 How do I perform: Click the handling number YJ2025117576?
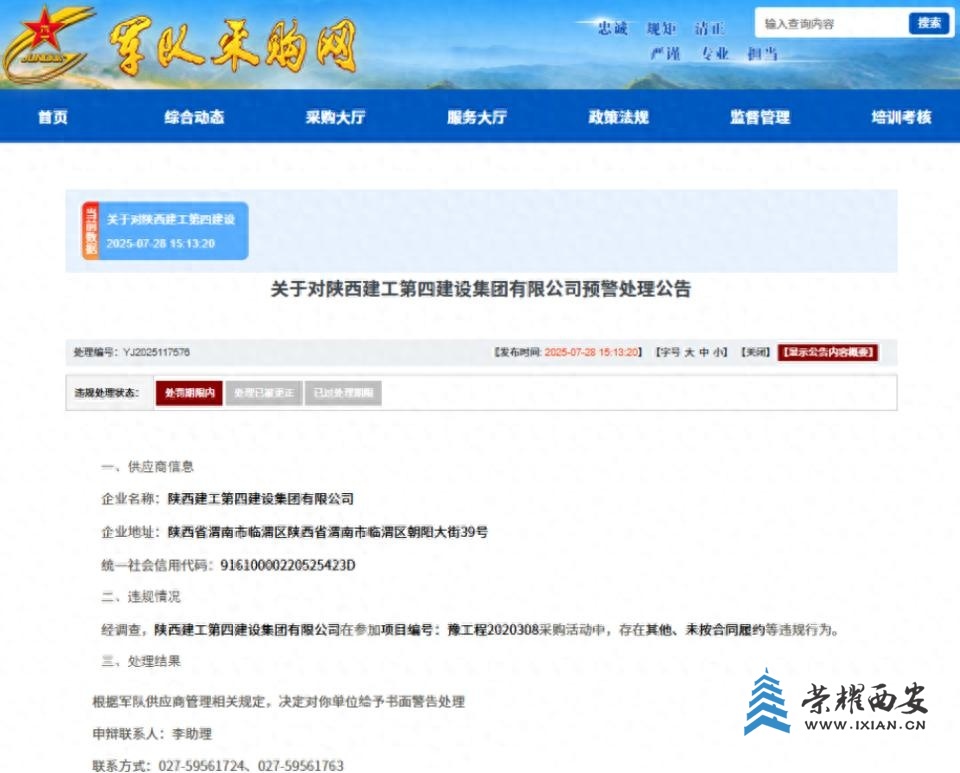(x=157, y=352)
